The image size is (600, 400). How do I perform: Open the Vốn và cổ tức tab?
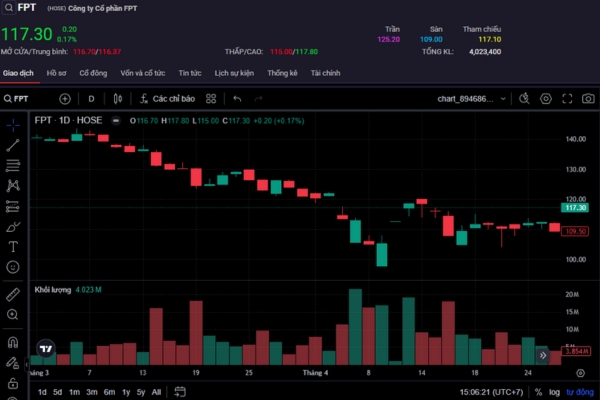(x=142, y=73)
